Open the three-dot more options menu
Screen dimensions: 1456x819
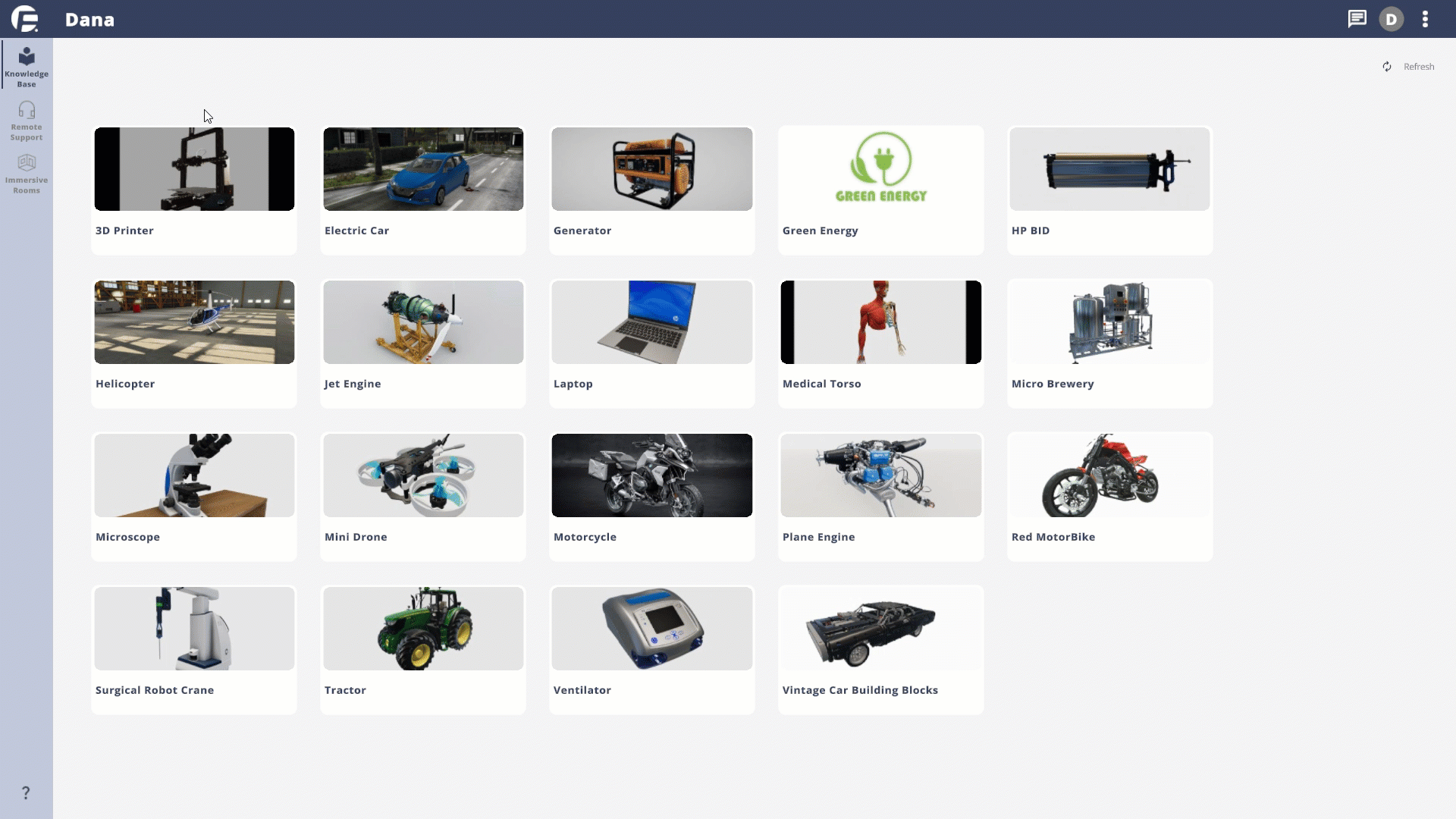point(1425,19)
